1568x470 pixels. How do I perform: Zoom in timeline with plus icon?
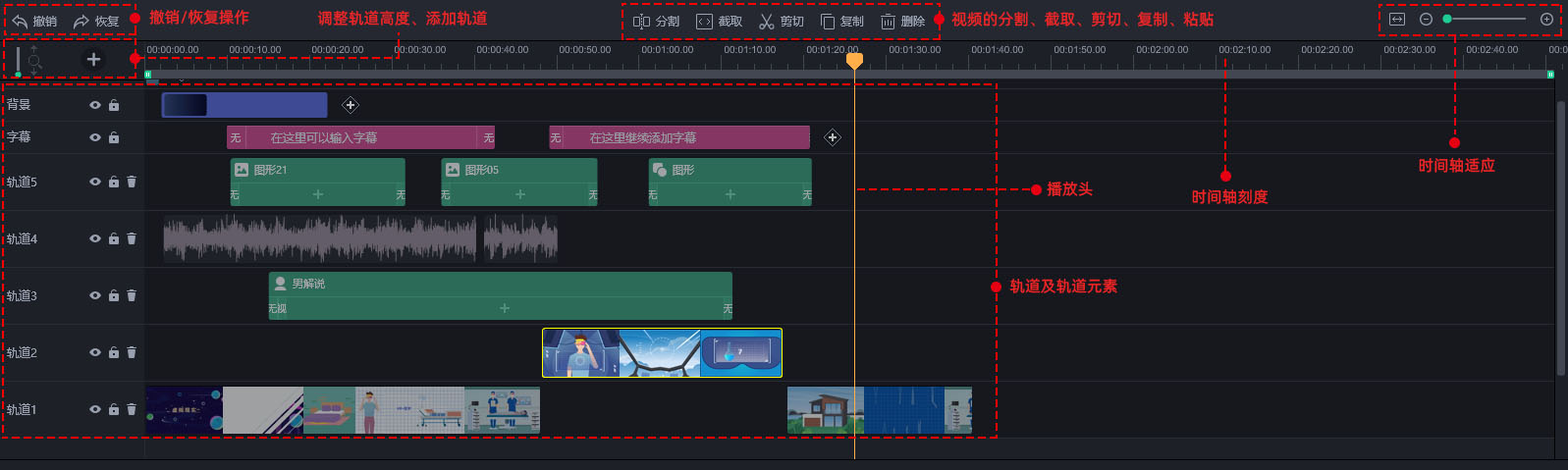click(1546, 19)
